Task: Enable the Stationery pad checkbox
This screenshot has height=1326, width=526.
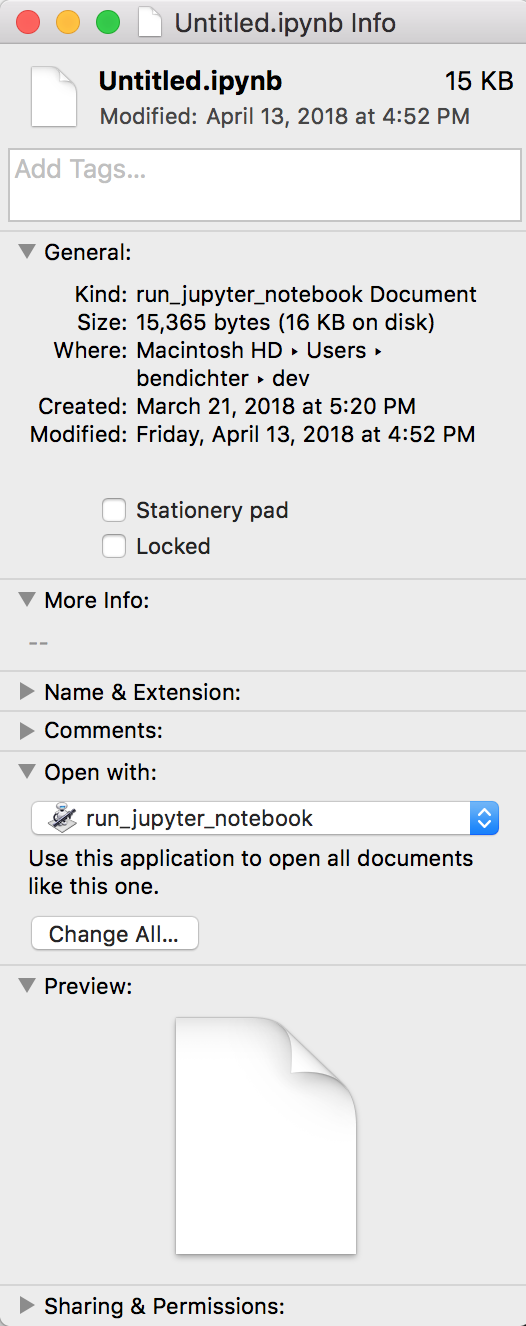Action: tap(115, 510)
